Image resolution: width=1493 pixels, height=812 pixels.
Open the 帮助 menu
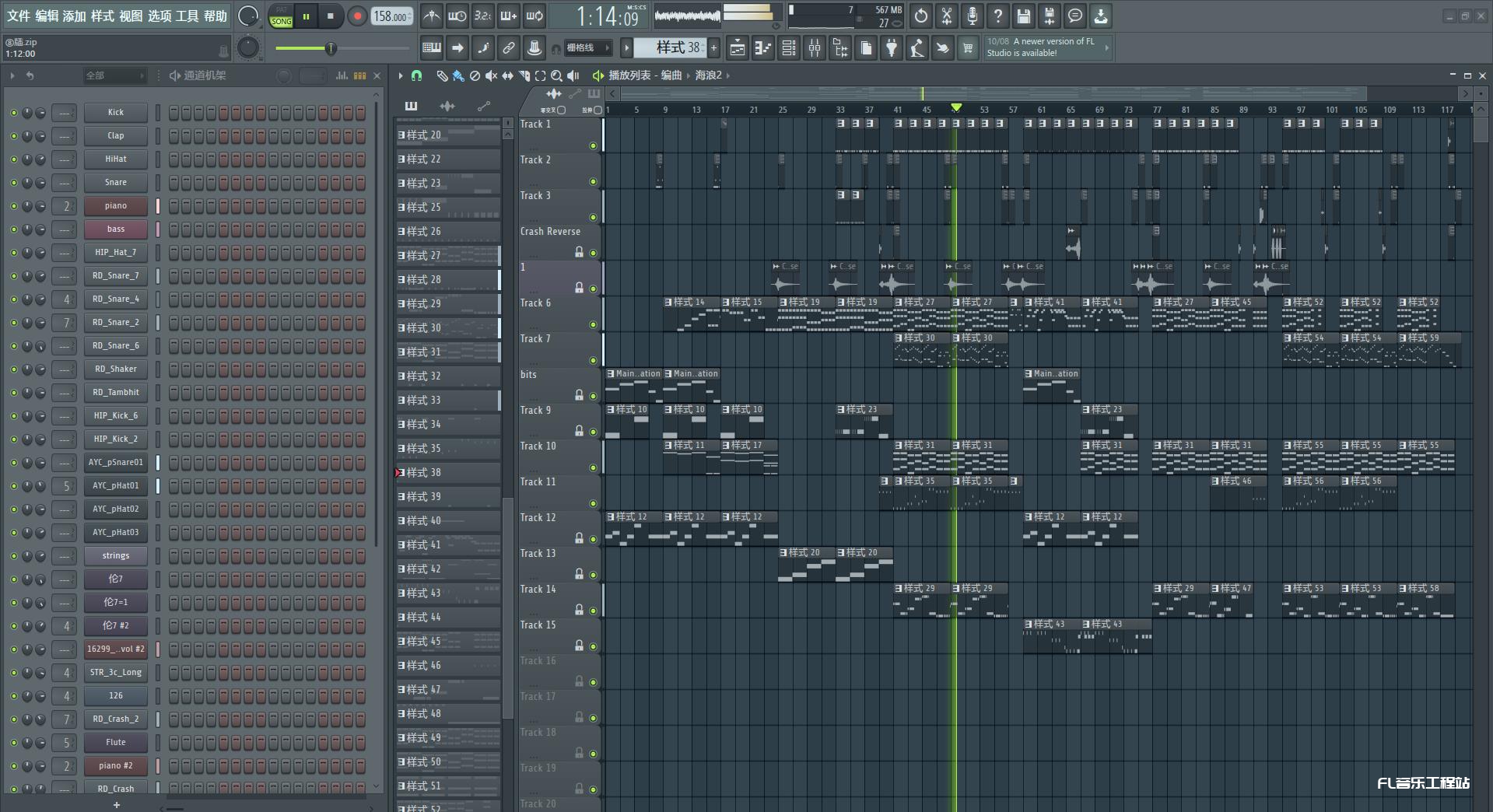coord(216,16)
